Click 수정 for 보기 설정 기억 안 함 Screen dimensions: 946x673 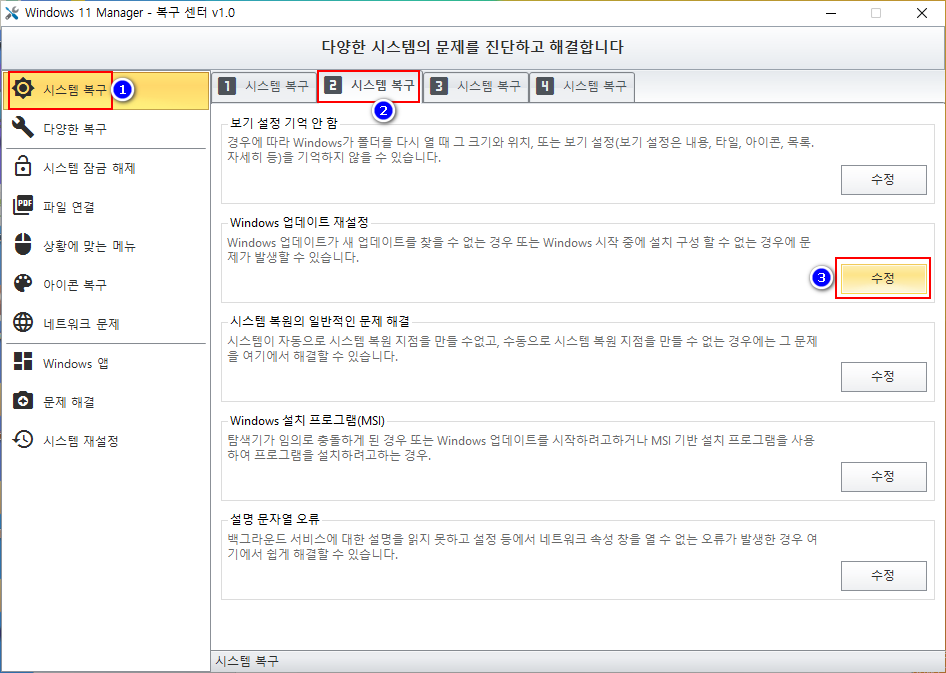[883, 180]
